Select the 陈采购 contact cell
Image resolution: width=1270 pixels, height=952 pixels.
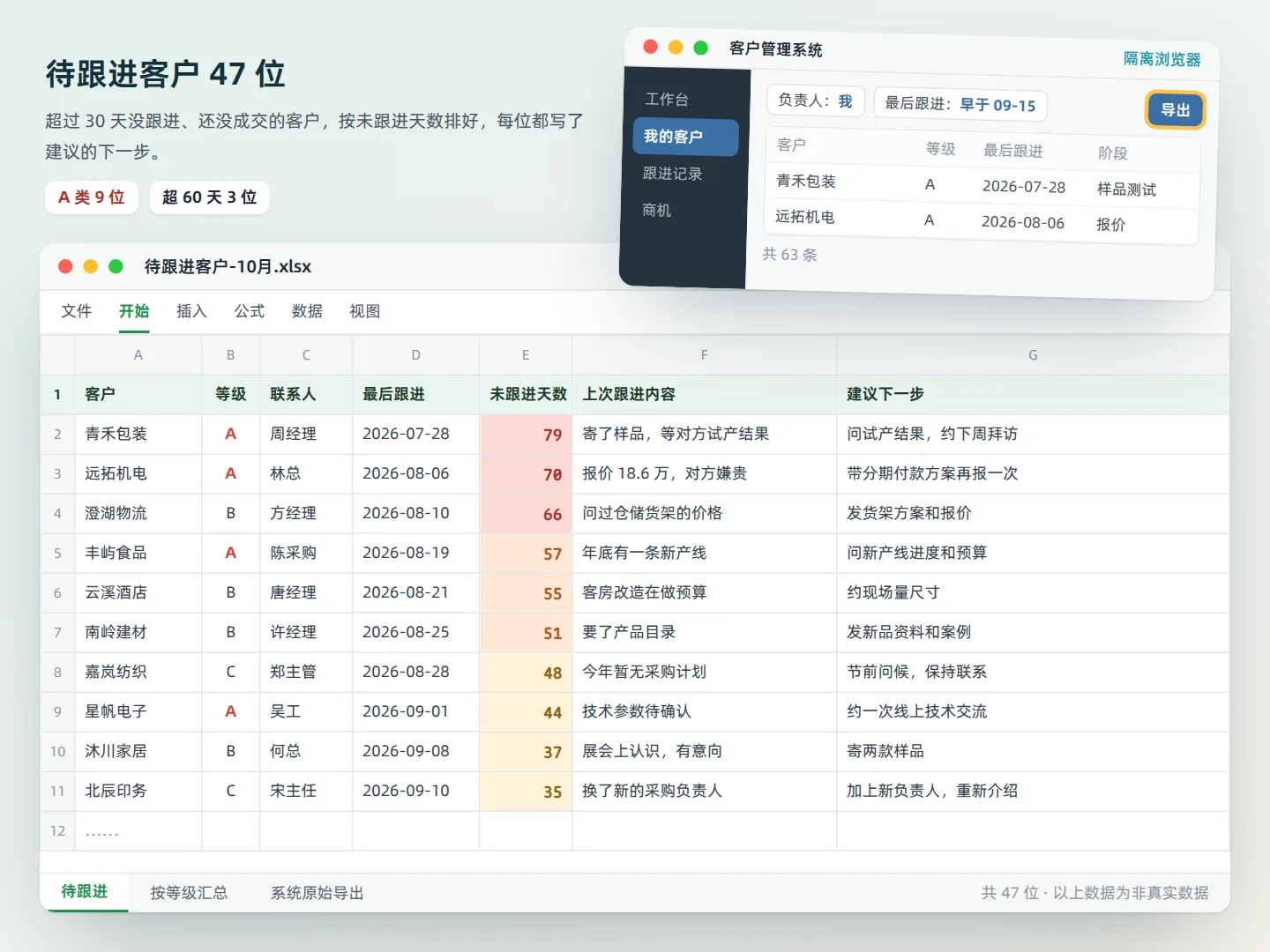(x=306, y=554)
